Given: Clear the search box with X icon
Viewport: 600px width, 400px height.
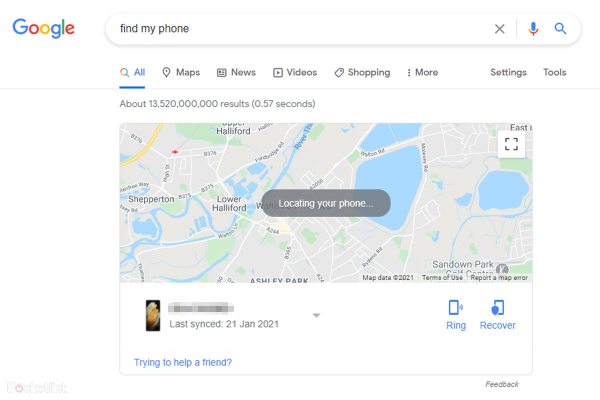Looking at the screenshot, I should (x=499, y=29).
